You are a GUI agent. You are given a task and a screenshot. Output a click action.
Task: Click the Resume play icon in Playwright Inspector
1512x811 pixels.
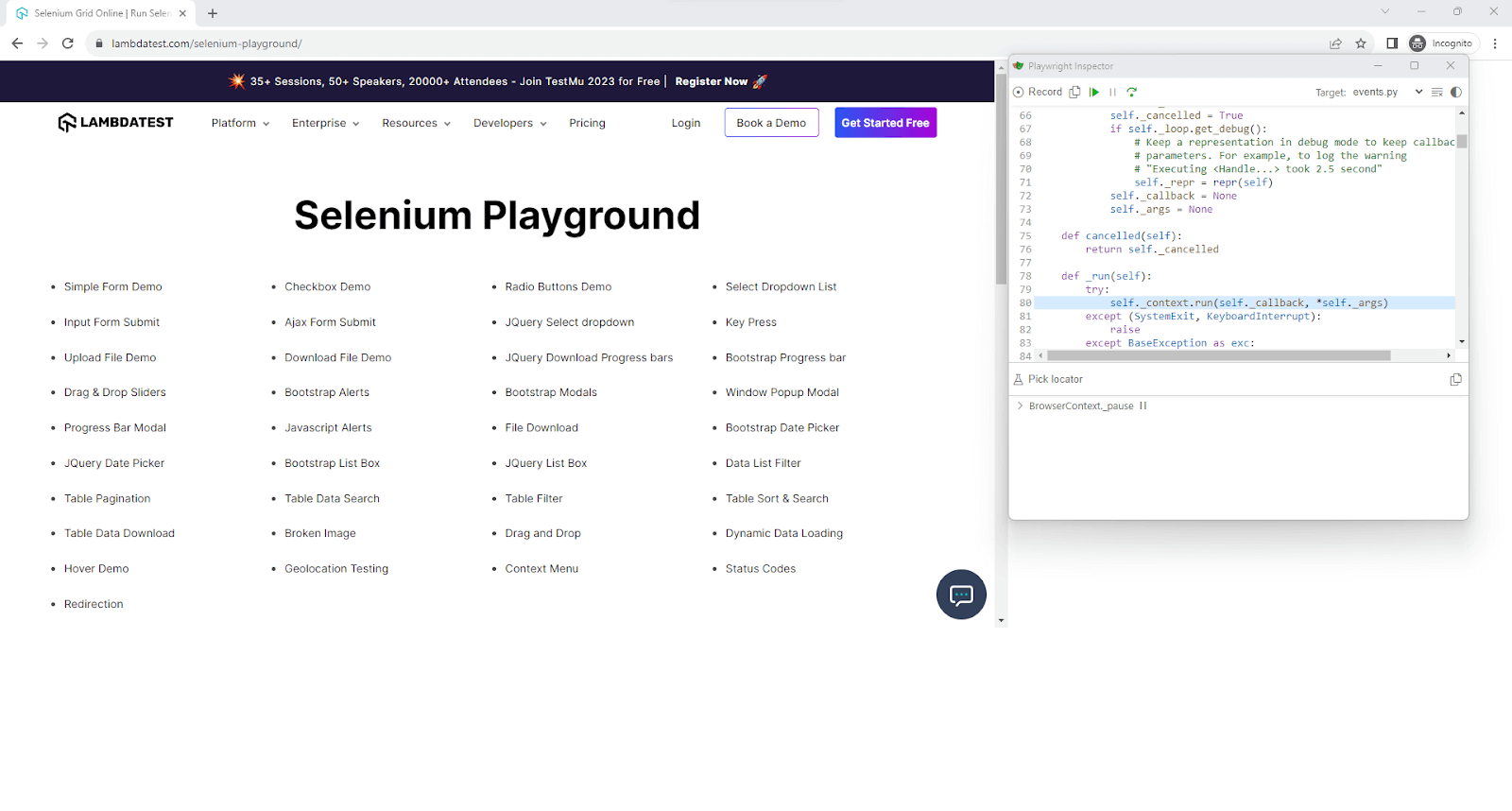(1094, 92)
